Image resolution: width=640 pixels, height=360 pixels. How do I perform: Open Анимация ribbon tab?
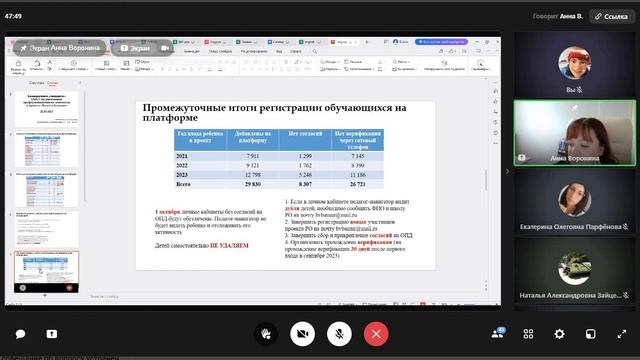[191, 51]
